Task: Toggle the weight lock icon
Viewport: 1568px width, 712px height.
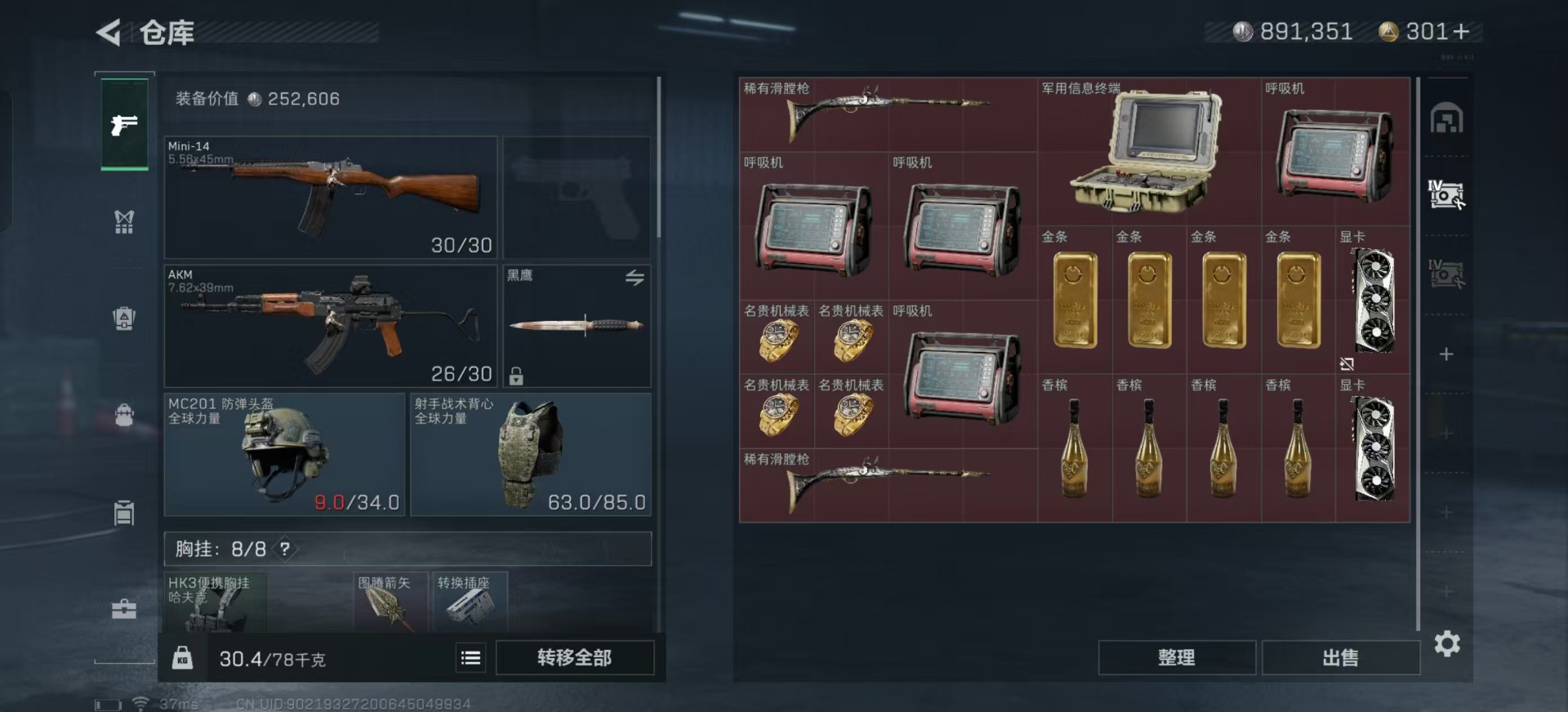Action: (x=182, y=657)
